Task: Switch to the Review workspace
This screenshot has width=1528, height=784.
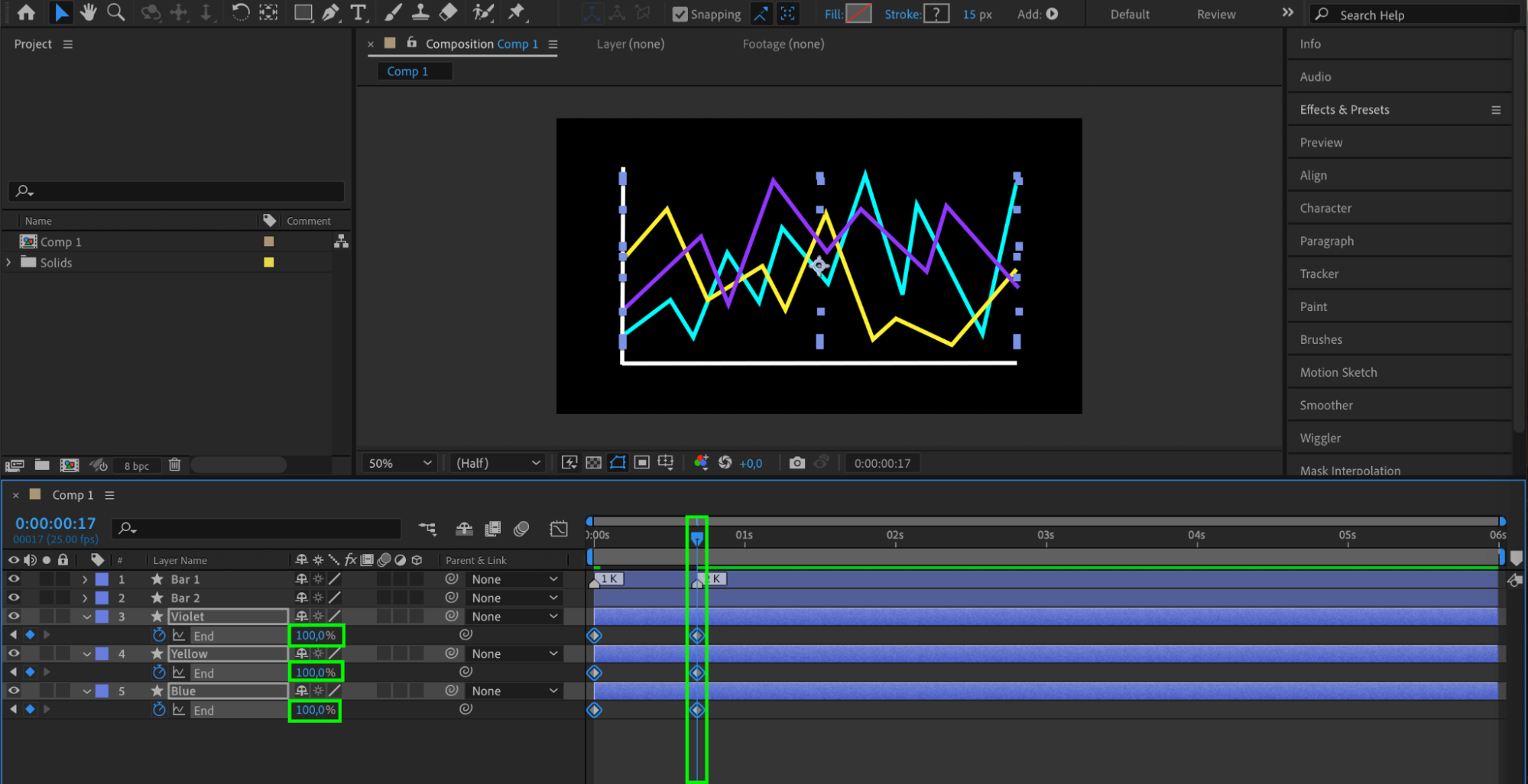Action: click(x=1215, y=14)
